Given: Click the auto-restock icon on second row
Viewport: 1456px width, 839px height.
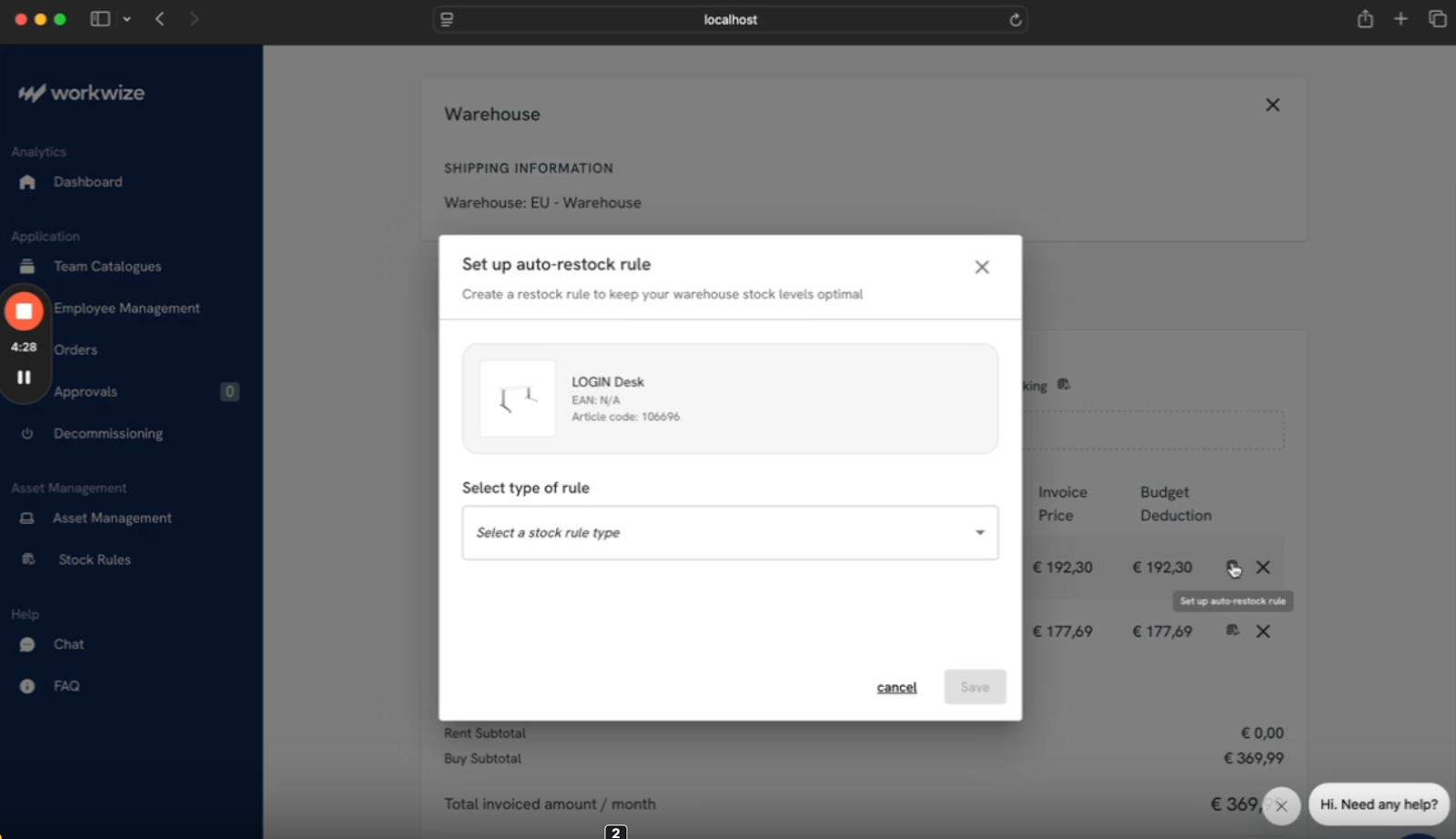Looking at the screenshot, I should (1232, 631).
